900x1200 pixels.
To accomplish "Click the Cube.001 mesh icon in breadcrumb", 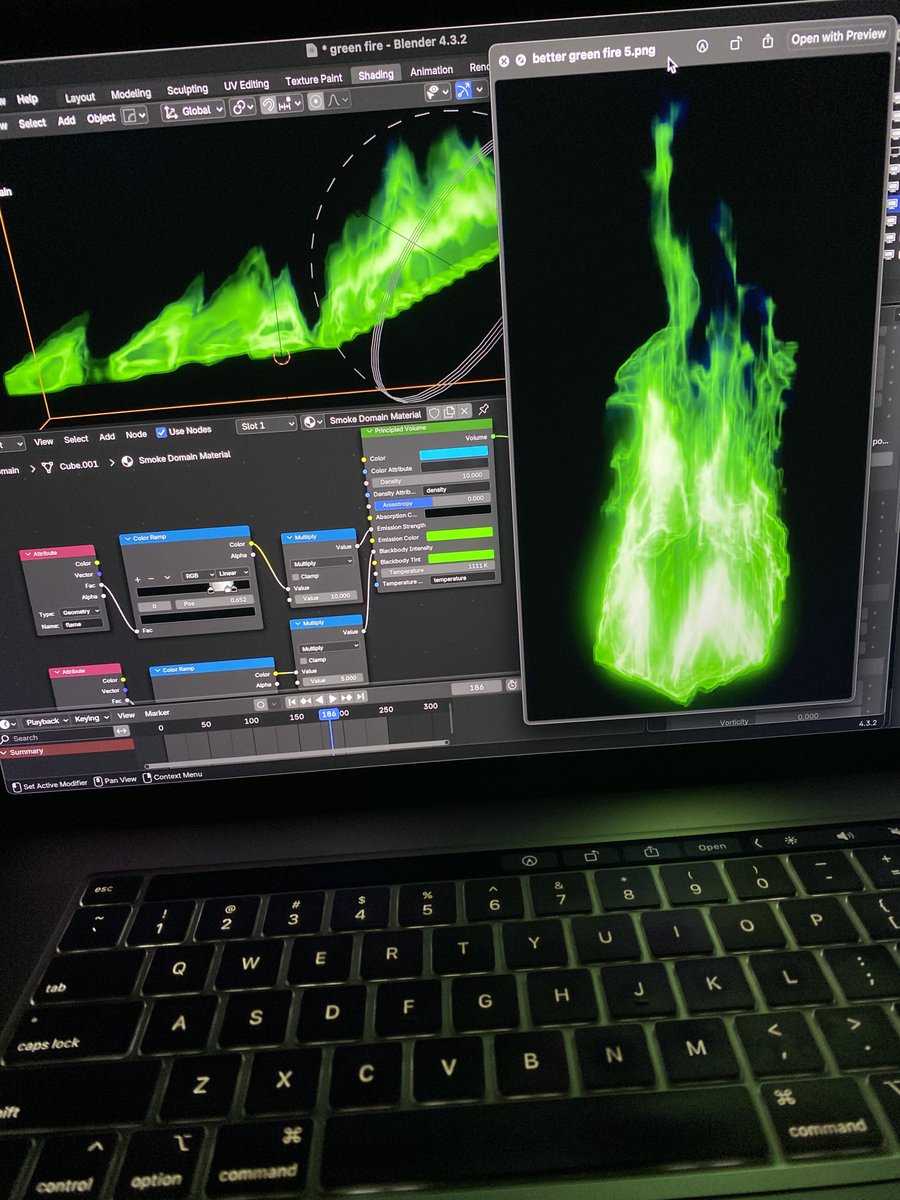I will (48, 467).
